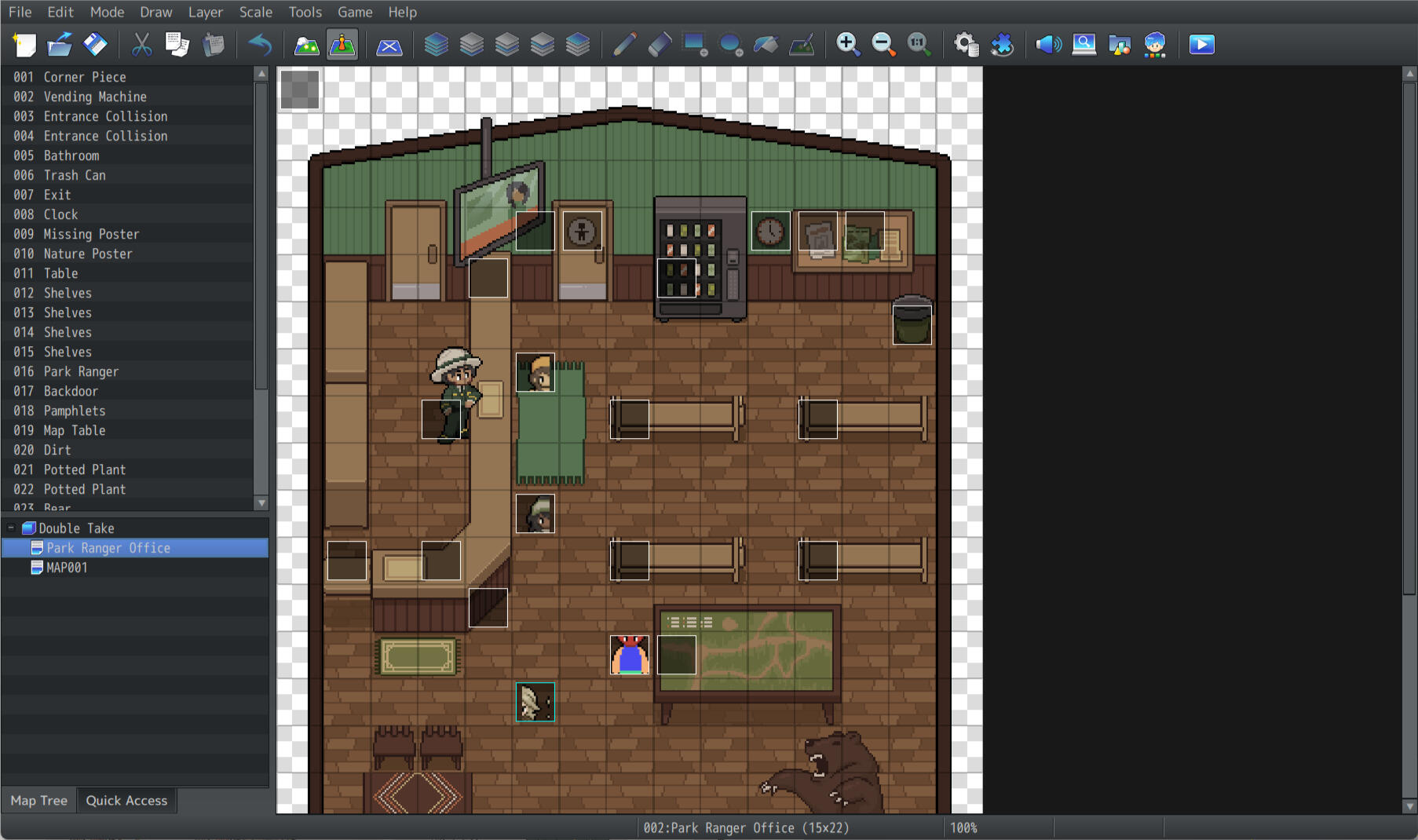Start Playtest with the play button

[x=1201, y=45]
